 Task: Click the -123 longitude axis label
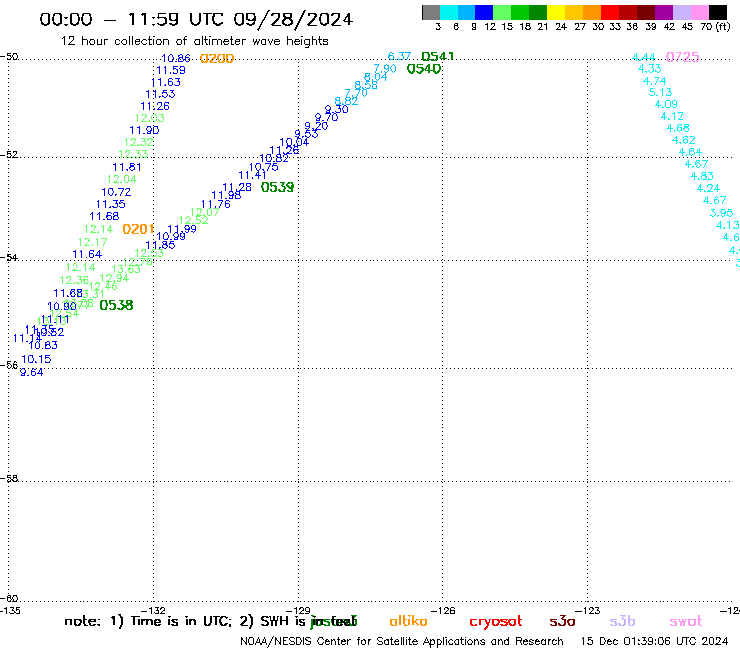click(x=588, y=610)
